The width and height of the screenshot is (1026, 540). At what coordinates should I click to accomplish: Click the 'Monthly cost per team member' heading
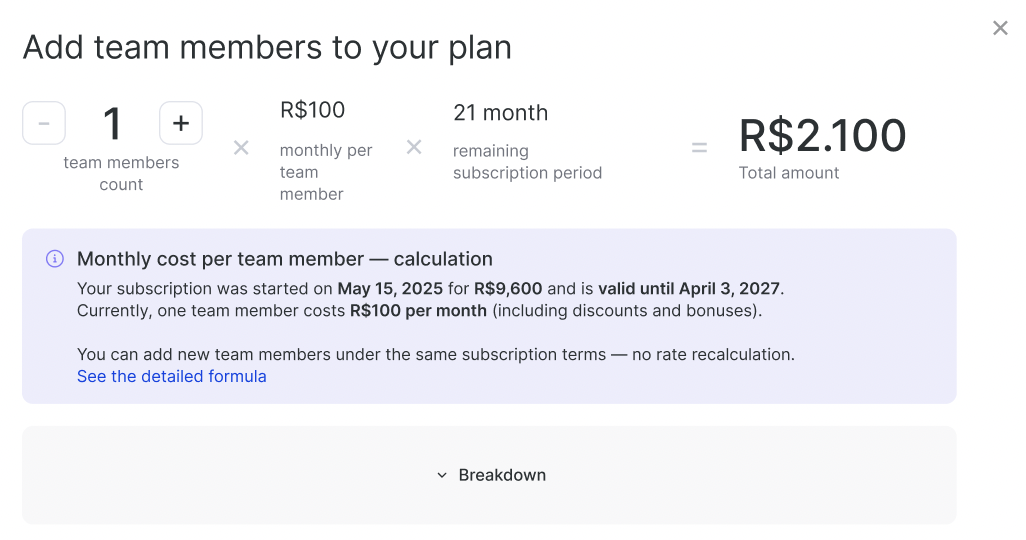click(x=284, y=259)
